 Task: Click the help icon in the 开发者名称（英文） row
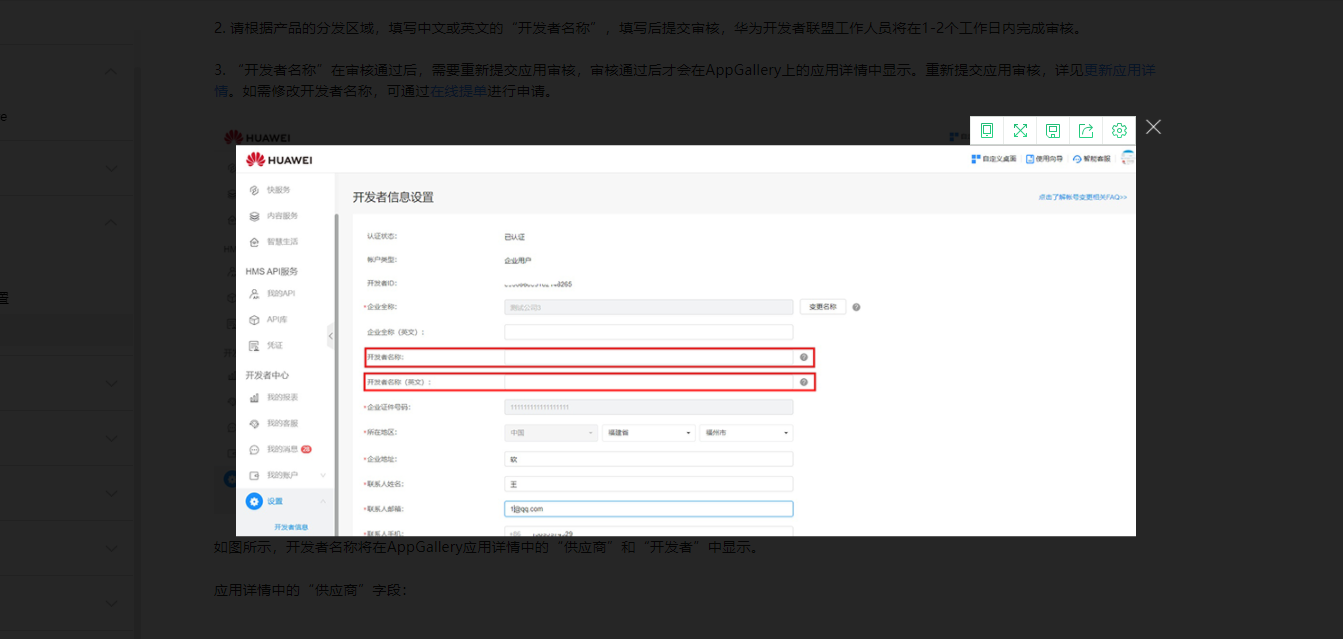[x=803, y=382]
